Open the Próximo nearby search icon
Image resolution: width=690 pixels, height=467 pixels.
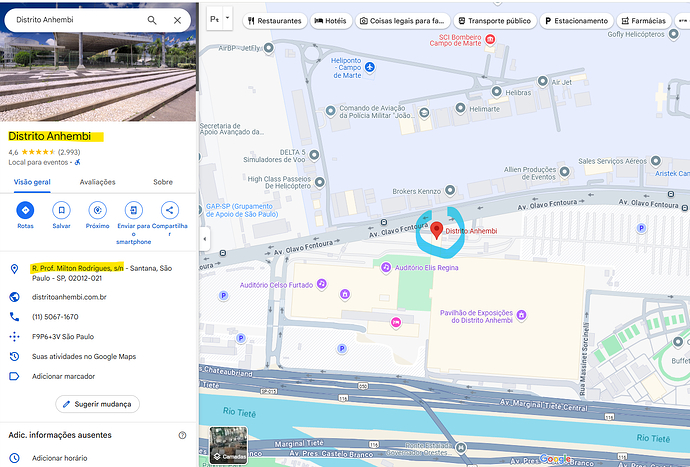(x=97, y=210)
